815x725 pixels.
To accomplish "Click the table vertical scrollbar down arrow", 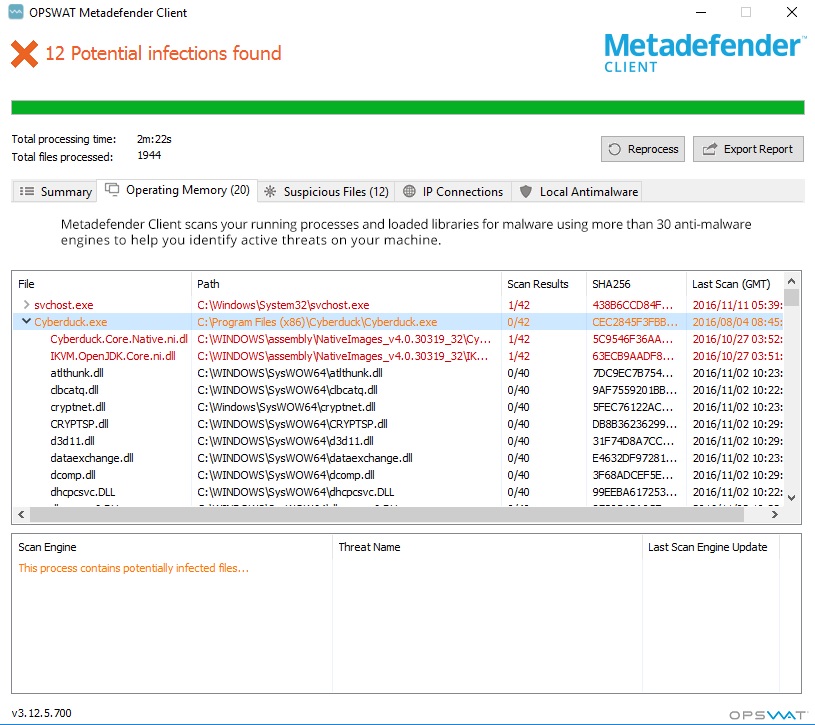I will pos(792,497).
